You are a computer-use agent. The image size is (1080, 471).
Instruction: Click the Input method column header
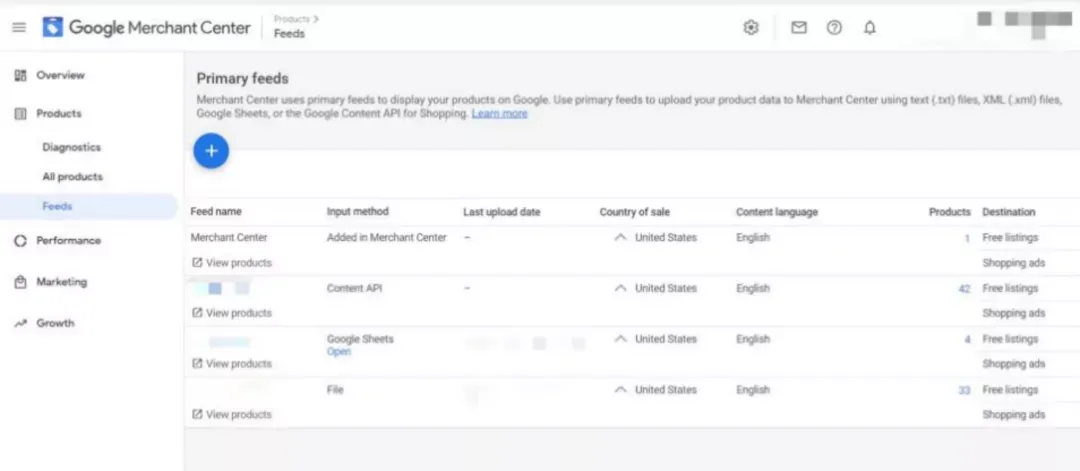point(357,212)
